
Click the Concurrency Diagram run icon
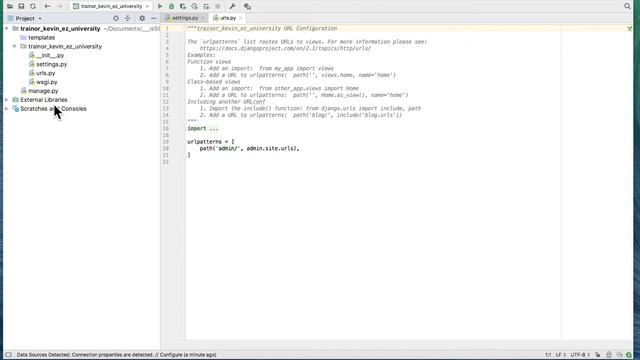click(206, 7)
